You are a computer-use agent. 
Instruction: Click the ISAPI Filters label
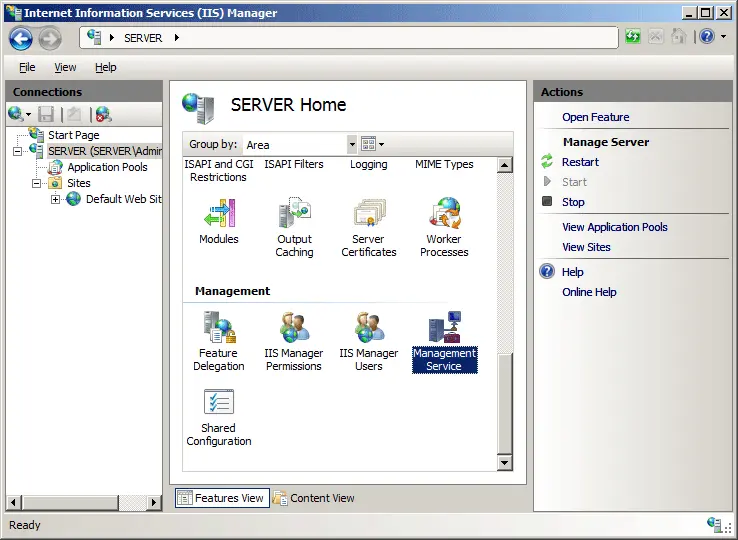tap(294, 164)
